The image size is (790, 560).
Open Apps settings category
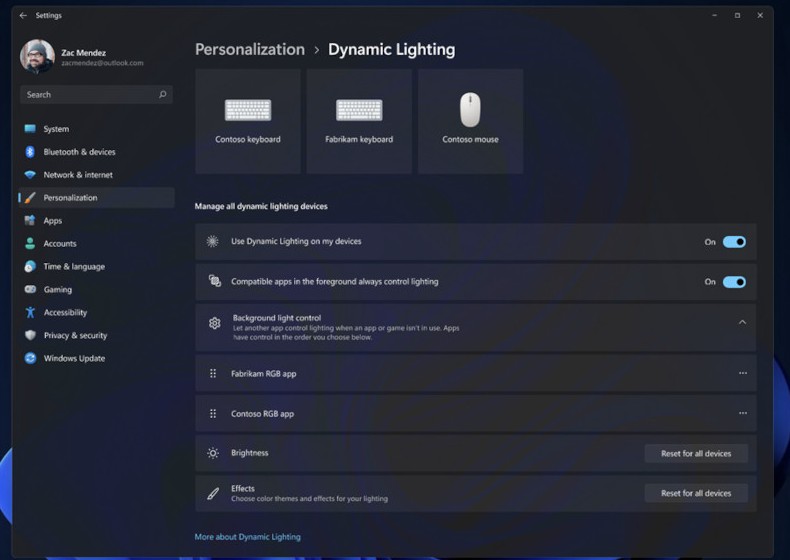tap(96, 221)
